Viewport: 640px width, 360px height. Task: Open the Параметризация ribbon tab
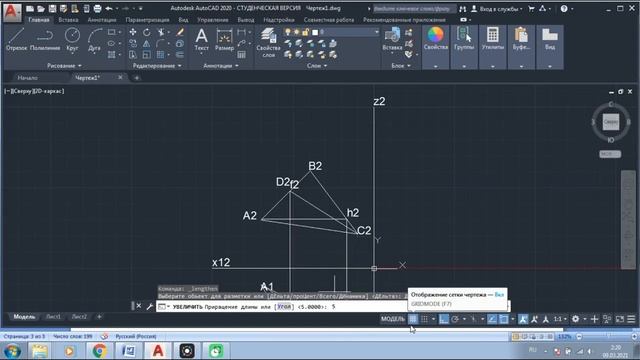tap(147, 20)
